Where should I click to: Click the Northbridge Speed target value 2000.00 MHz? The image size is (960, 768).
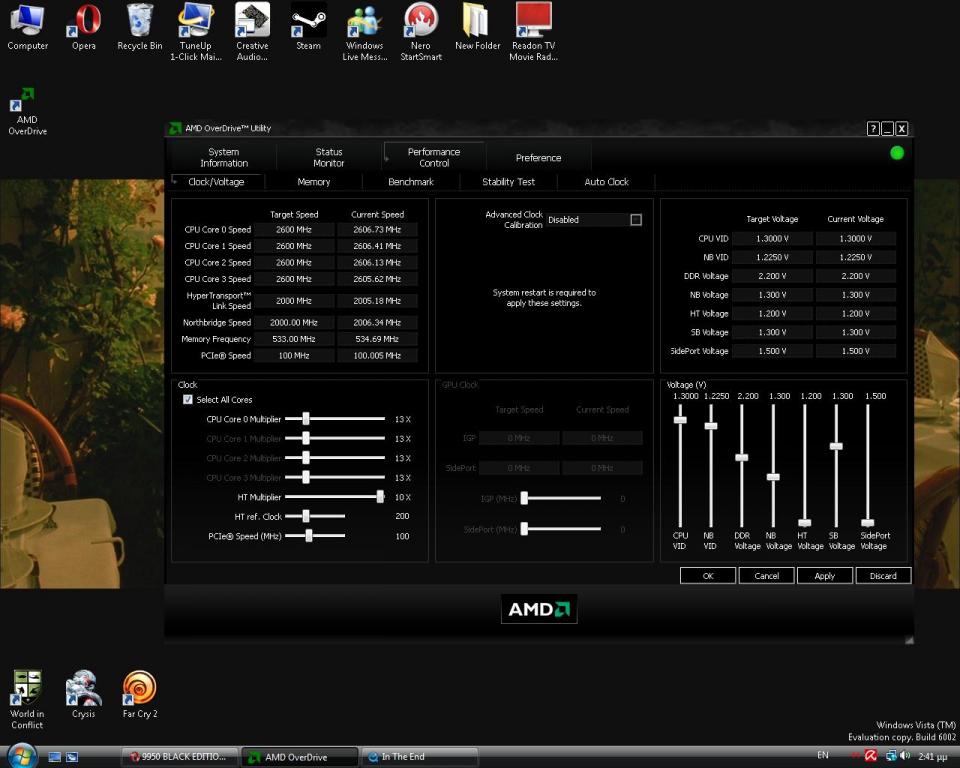click(x=294, y=322)
